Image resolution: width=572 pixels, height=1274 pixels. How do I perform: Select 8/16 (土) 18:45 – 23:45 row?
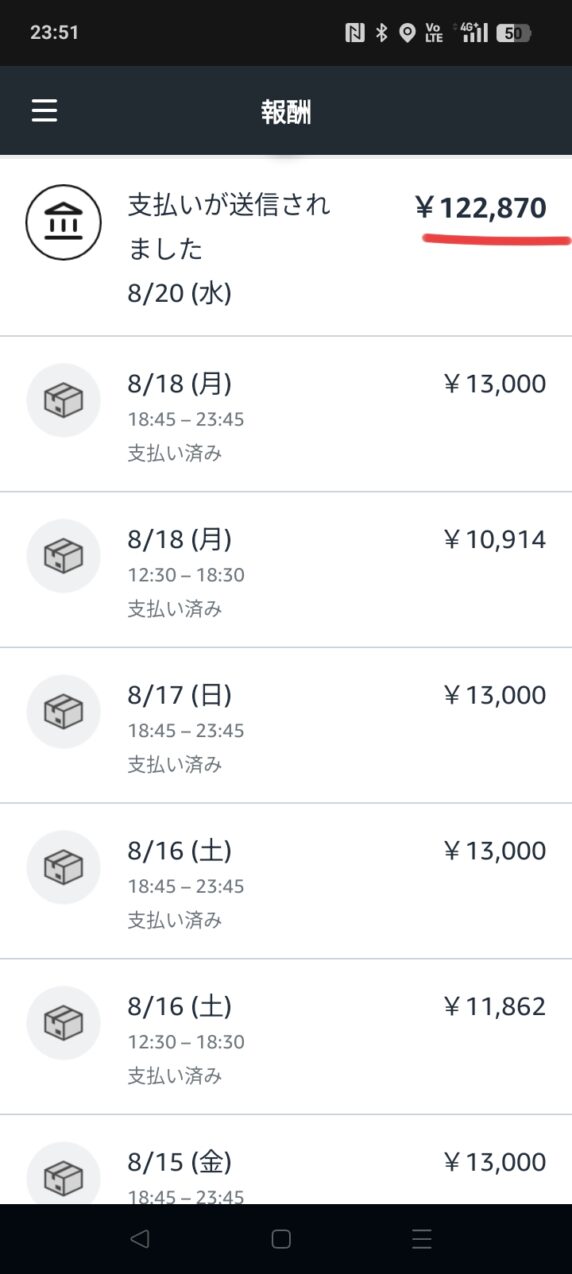pos(286,881)
